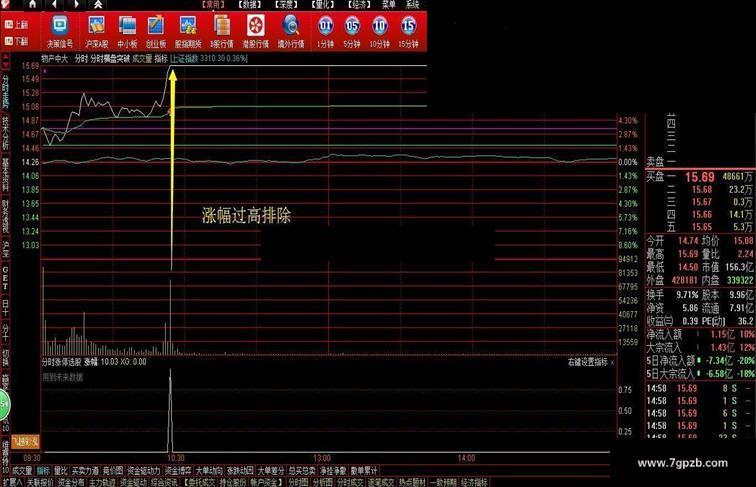
Task: Open the 沪深A股 market icon
Action: [x=96, y=32]
